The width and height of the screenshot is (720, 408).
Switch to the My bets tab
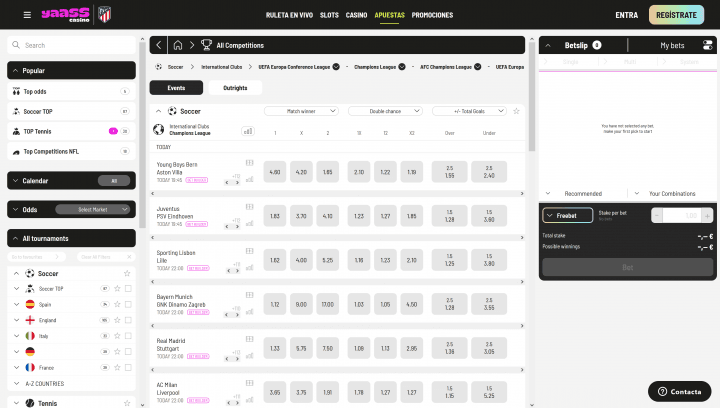pyautogui.click(x=672, y=45)
